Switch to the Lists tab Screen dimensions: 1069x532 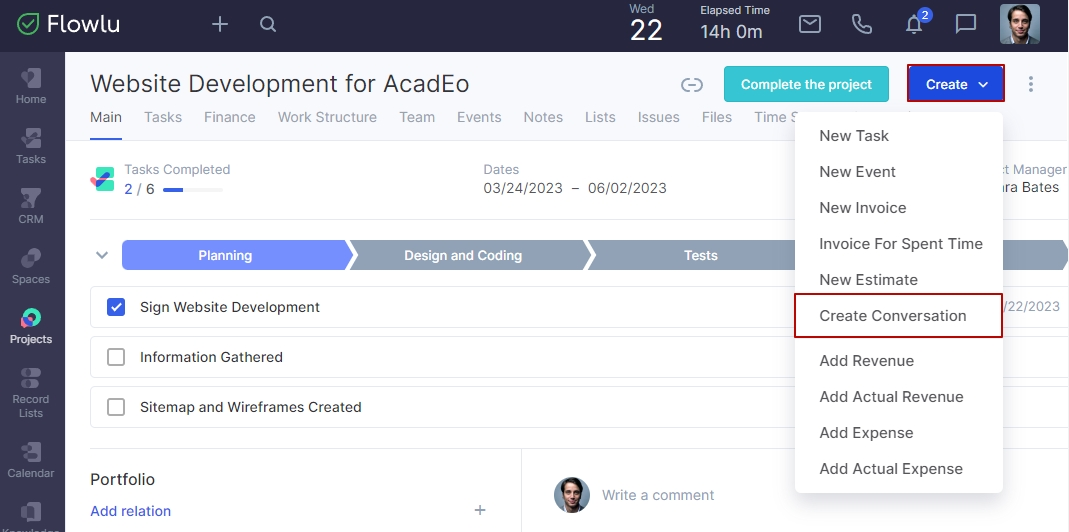coord(600,117)
